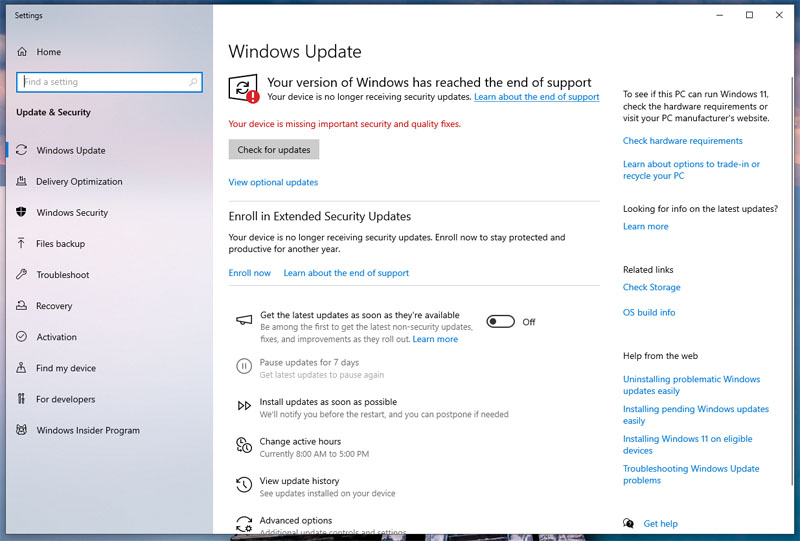Click the Troubleshoot wrench icon
800x541 pixels.
coord(21,275)
